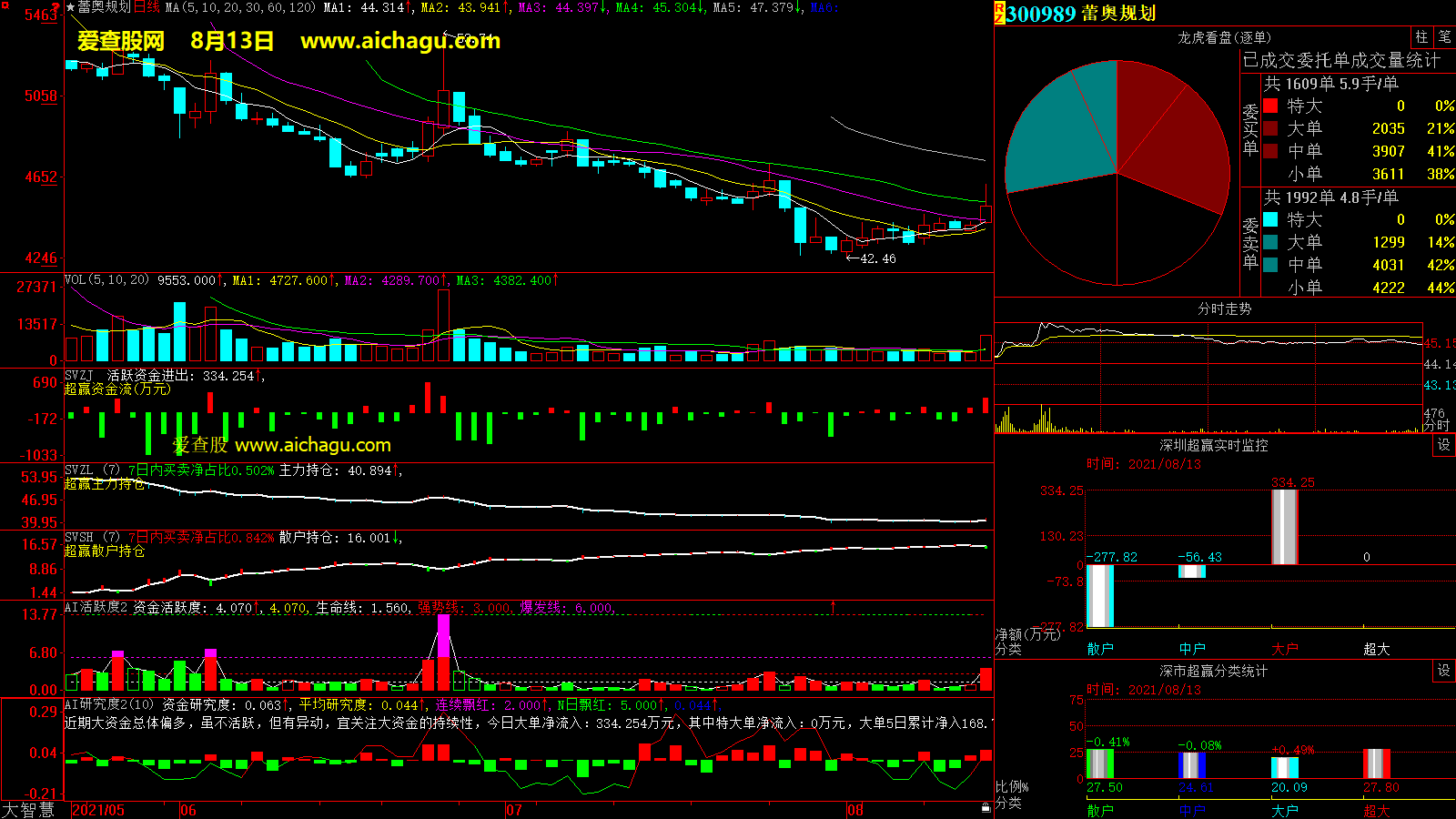Image resolution: width=1456 pixels, height=819 pixels.
Task: Click the bright red 特大 buy order legend square
Action: [1270, 106]
